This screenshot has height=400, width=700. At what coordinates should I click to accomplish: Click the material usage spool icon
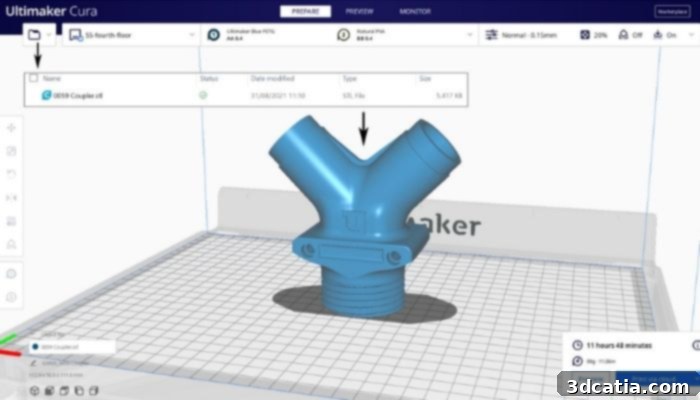click(x=578, y=361)
